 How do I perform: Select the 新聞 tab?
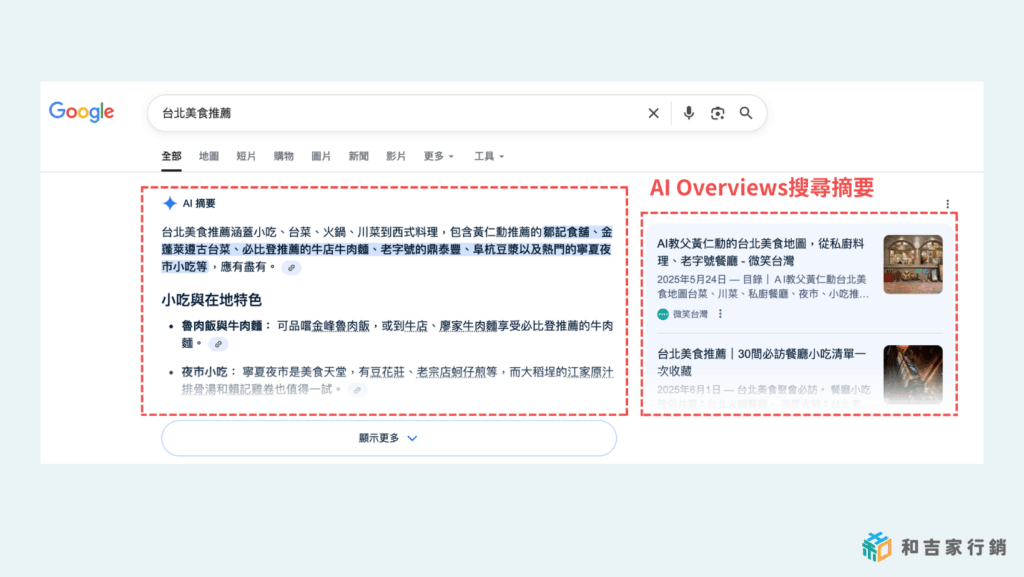(x=358, y=156)
